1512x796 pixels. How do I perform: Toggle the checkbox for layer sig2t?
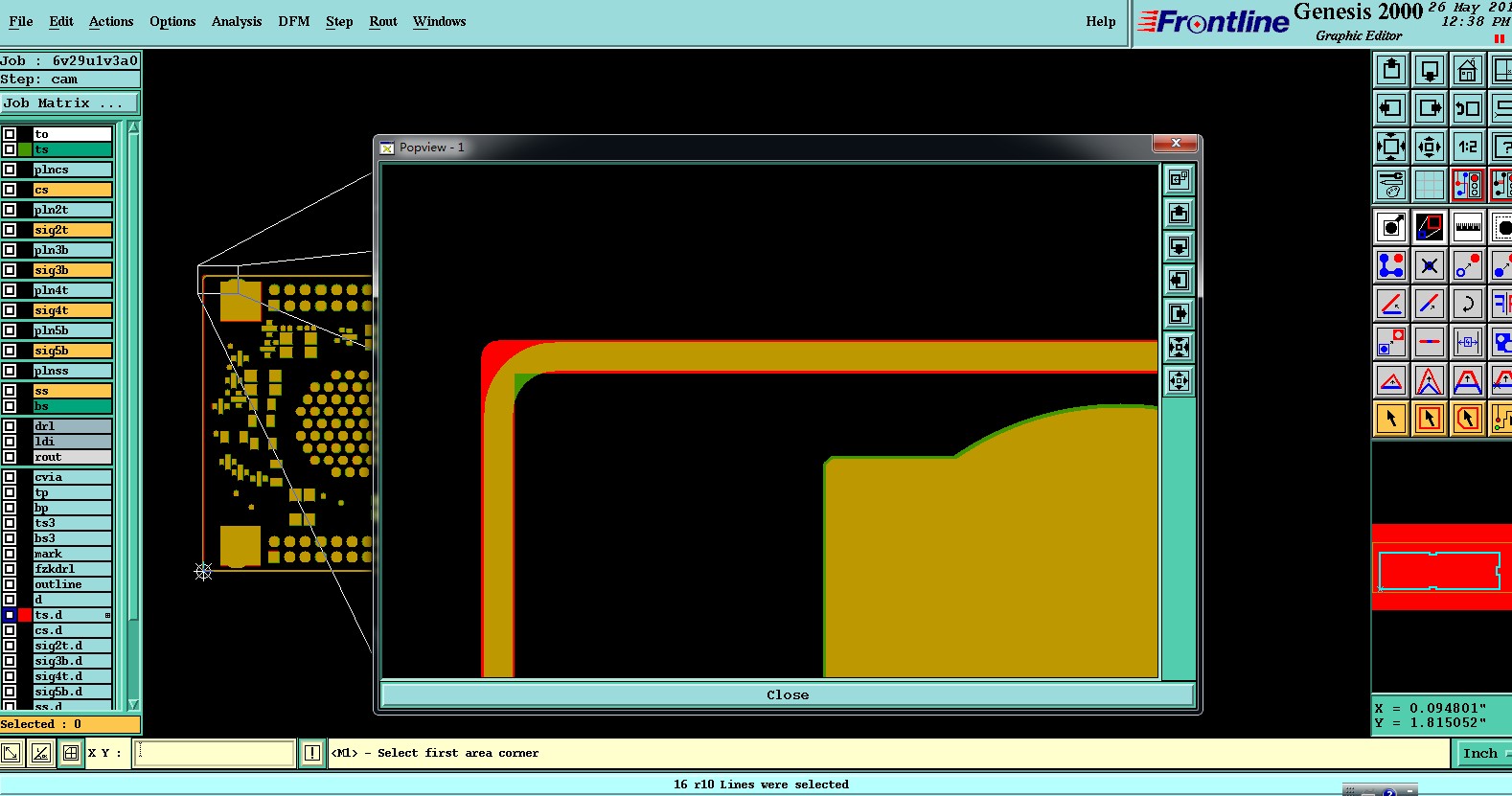coord(10,230)
